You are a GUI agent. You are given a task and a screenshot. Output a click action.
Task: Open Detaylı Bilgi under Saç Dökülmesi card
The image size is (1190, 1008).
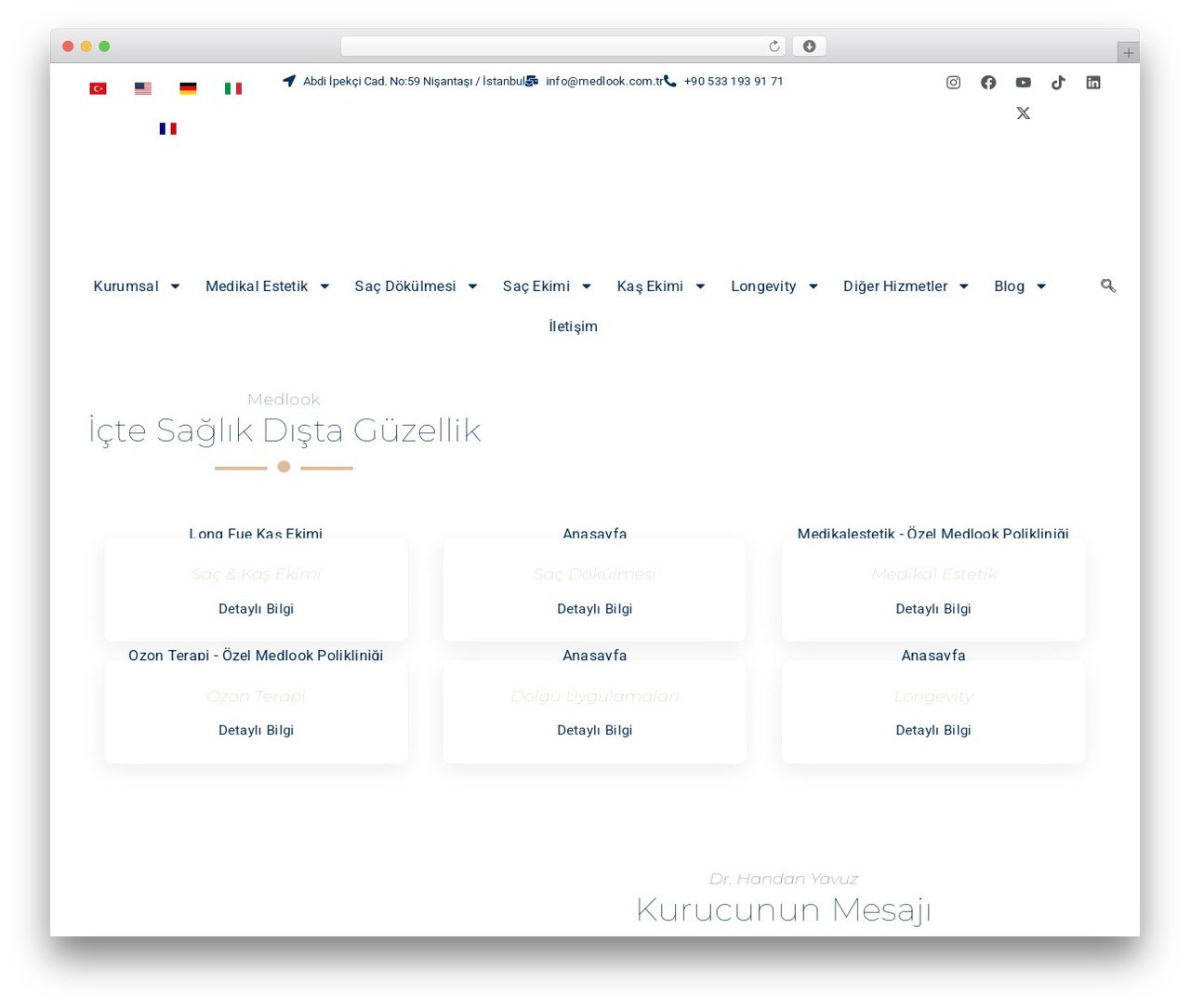[594, 609]
